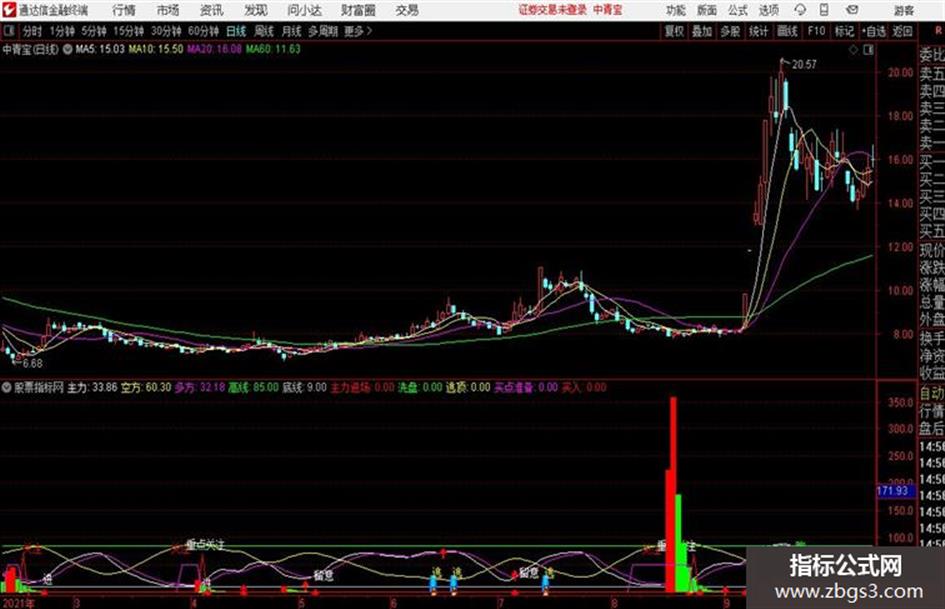Switch to 60分钟 period tab

tap(204, 31)
